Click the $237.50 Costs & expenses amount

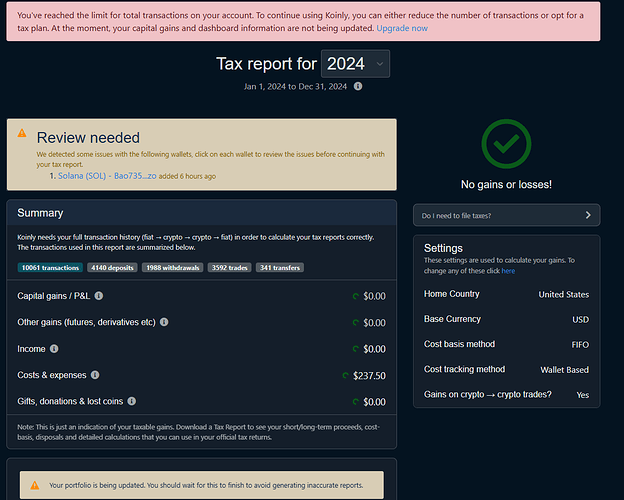point(369,376)
